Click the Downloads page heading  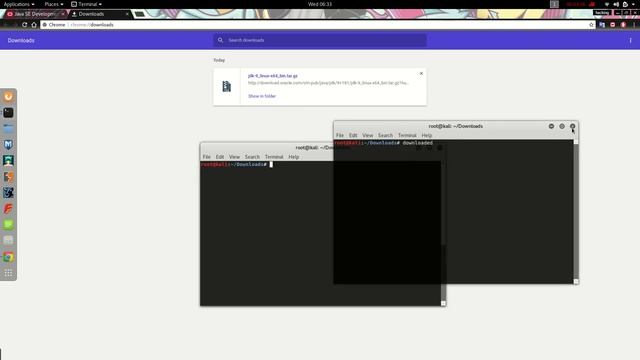[21, 40]
